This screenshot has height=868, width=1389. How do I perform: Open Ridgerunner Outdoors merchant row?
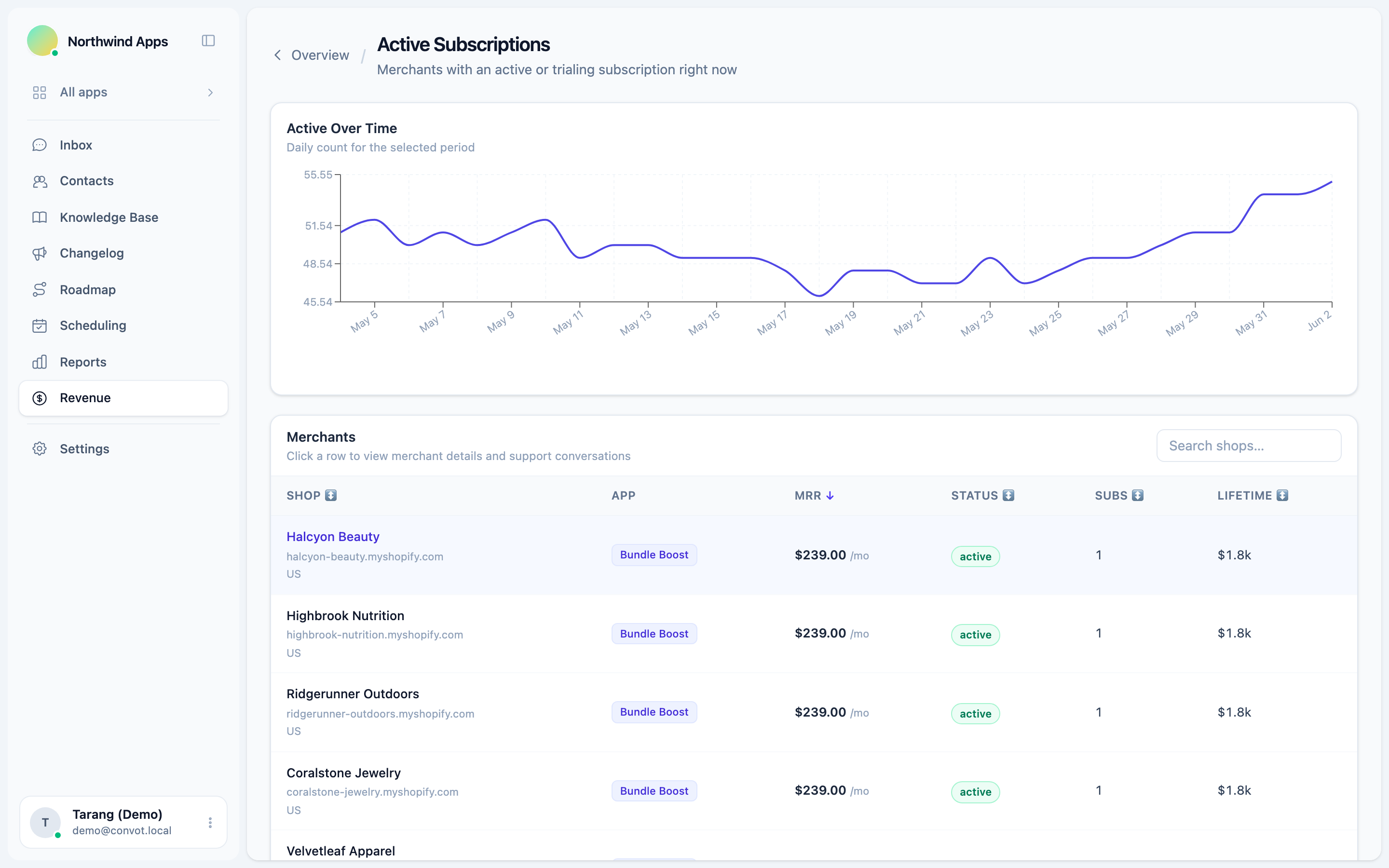point(814,712)
